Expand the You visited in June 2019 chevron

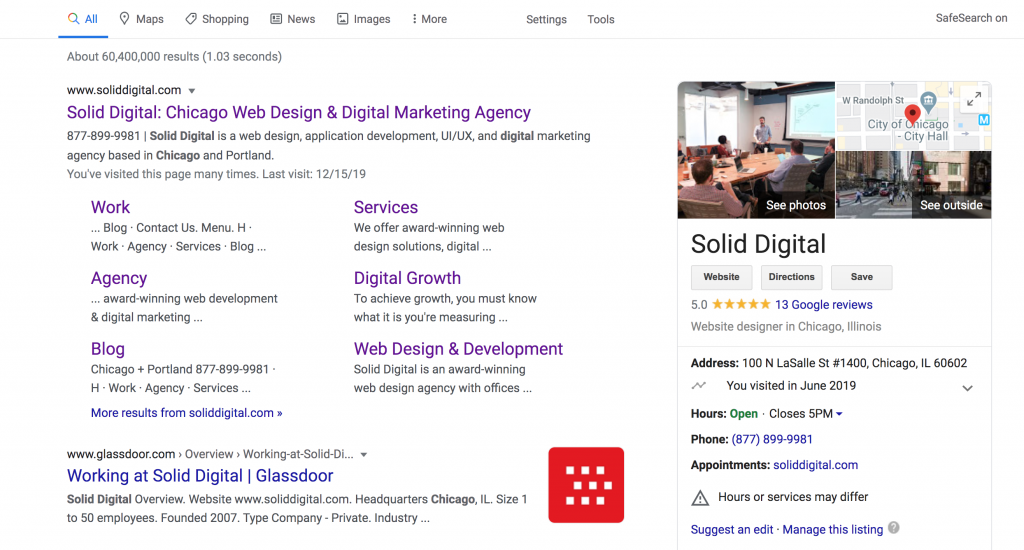coord(967,388)
